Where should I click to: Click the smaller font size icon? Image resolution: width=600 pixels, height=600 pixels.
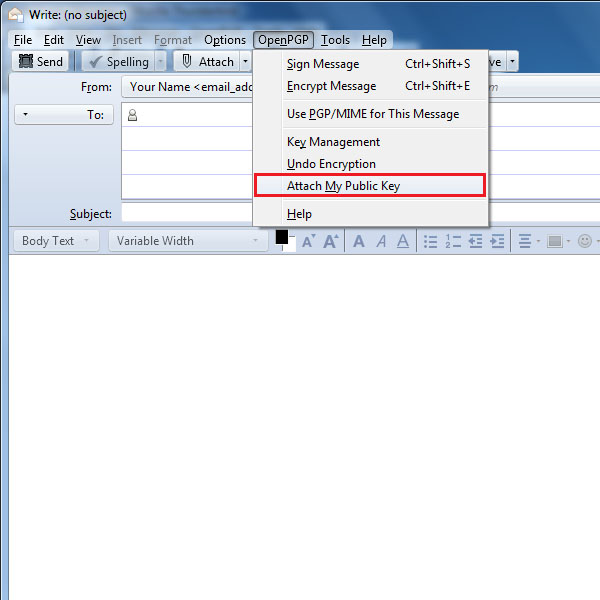pos(308,241)
